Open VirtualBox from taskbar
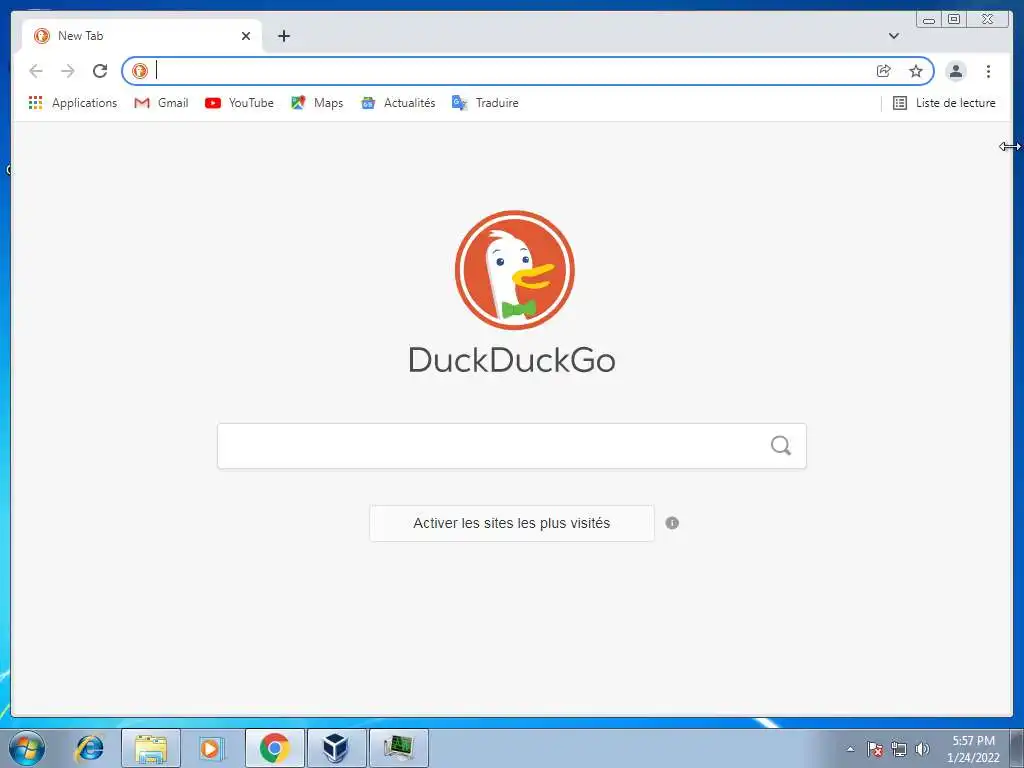 tap(336, 748)
